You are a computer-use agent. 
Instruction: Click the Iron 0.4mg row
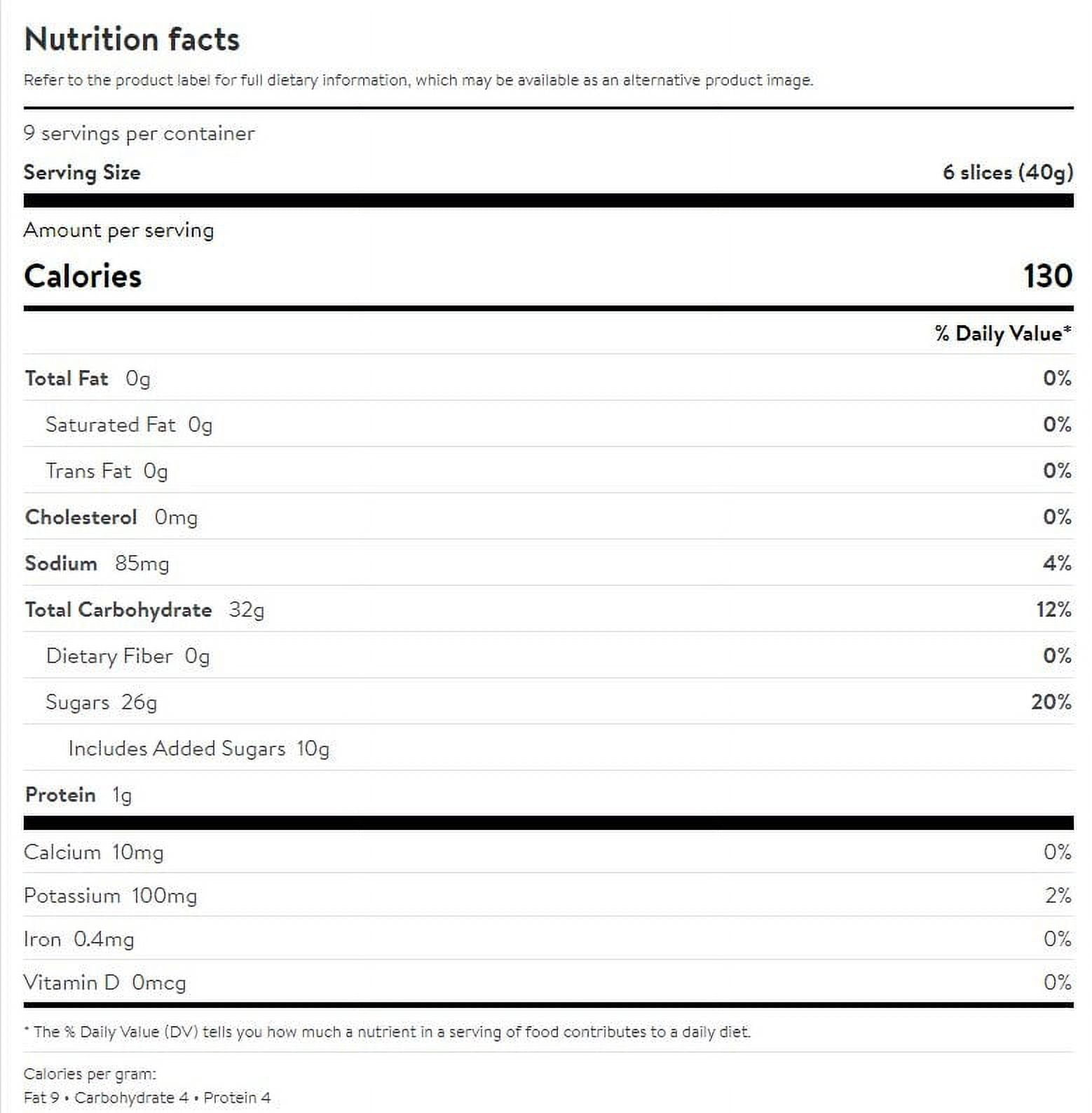548,938
